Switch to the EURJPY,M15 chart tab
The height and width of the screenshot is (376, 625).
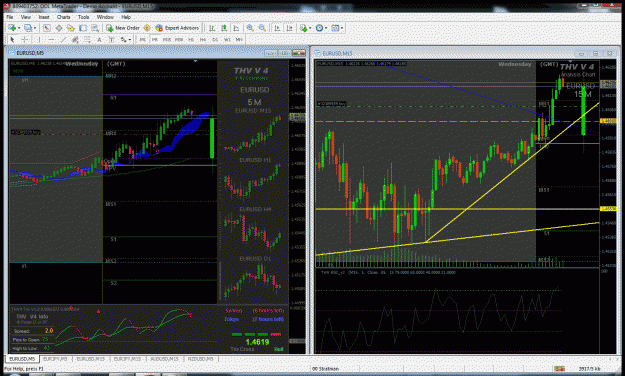tap(127, 359)
